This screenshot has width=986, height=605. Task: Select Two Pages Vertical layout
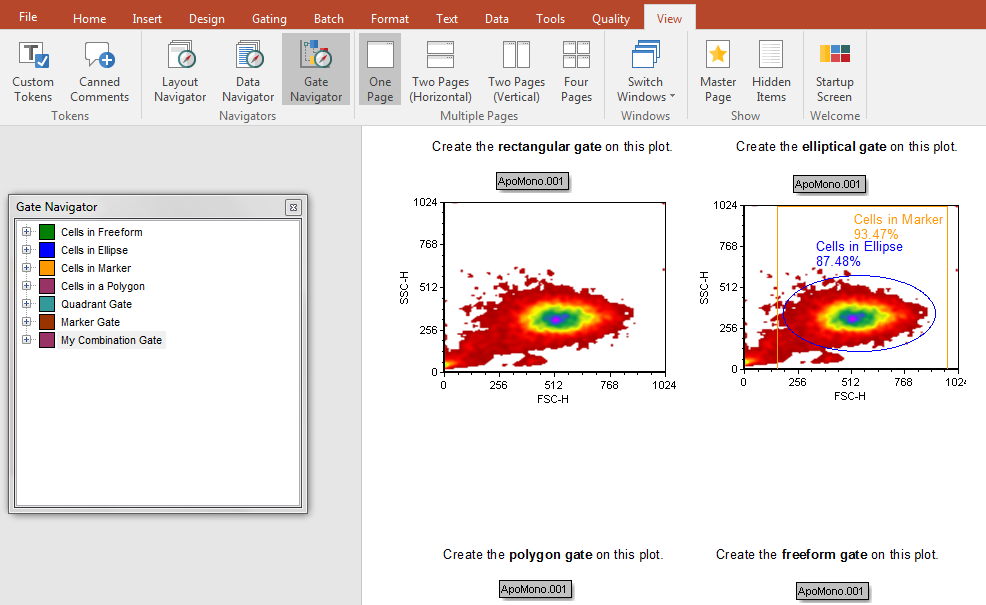click(x=516, y=72)
